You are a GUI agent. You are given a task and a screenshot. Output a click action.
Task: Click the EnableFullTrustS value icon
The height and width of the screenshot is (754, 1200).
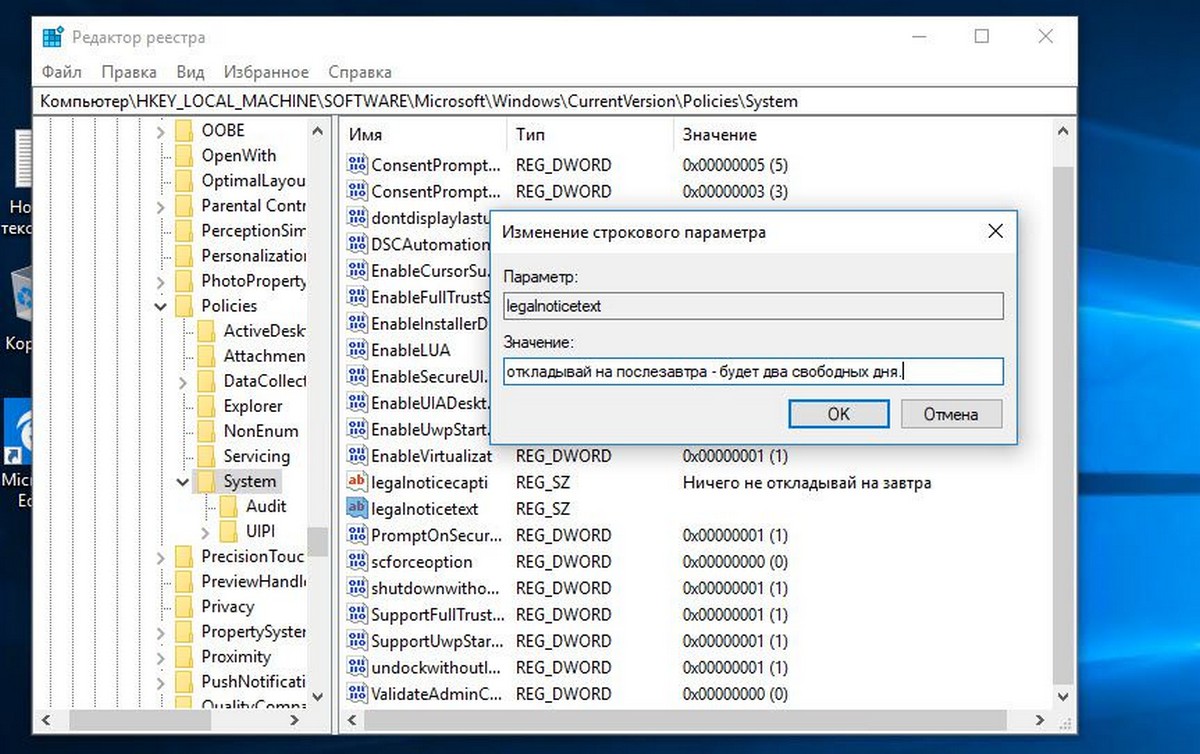[358, 297]
